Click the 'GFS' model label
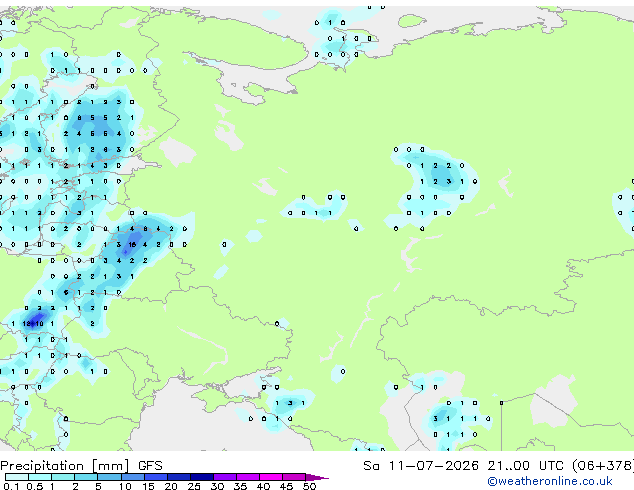Viewport: 634px width, 490px height. click(x=150, y=466)
